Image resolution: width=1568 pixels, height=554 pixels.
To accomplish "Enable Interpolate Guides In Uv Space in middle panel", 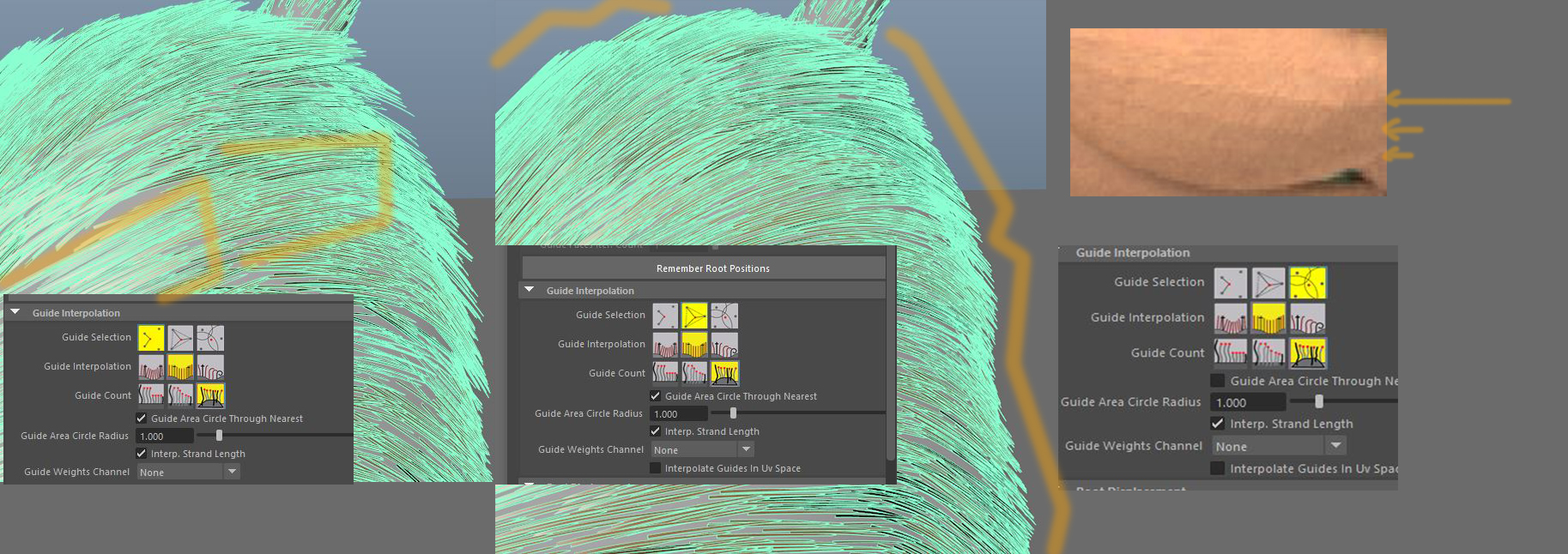I will pyautogui.click(x=656, y=468).
